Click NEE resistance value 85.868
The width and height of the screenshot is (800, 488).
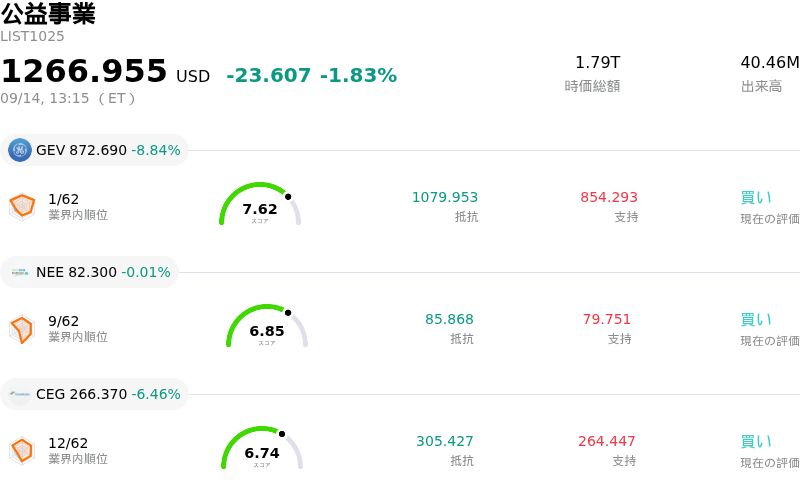(449, 319)
